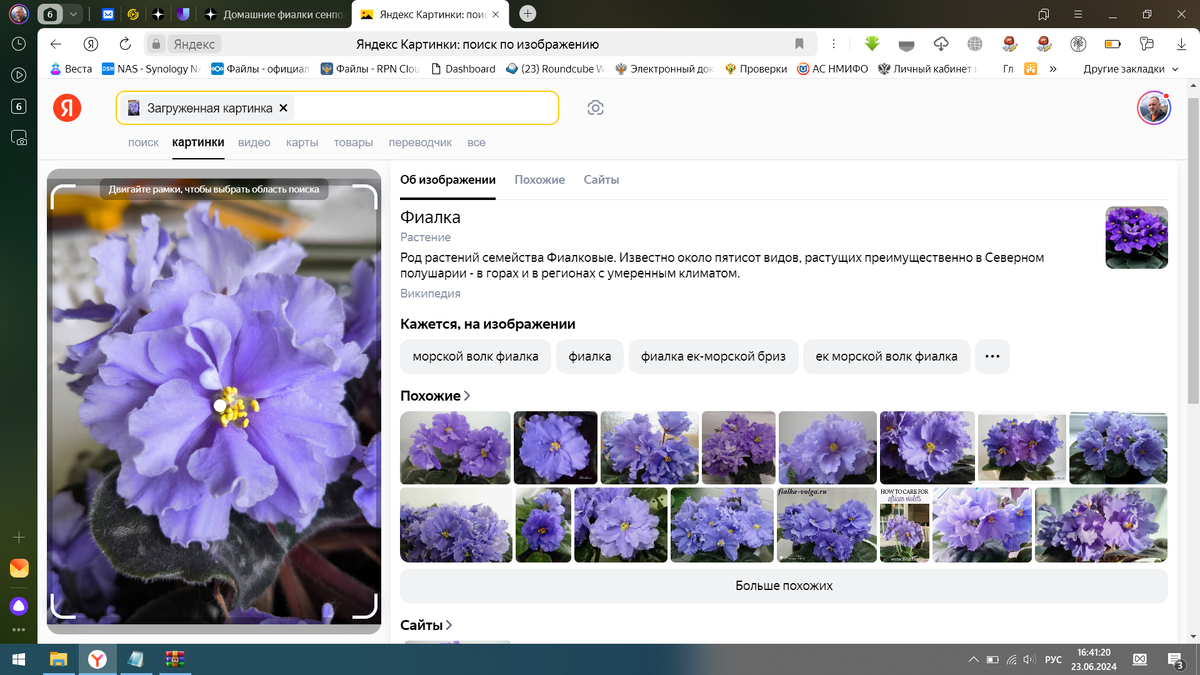Open the first similar violet thumbnail
Viewport: 1200px width, 675px height.
[x=454, y=447]
